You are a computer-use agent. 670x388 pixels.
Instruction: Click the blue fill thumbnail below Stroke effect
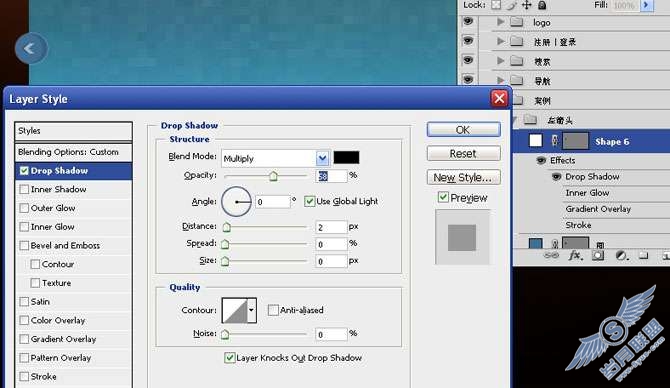click(535, 244)
